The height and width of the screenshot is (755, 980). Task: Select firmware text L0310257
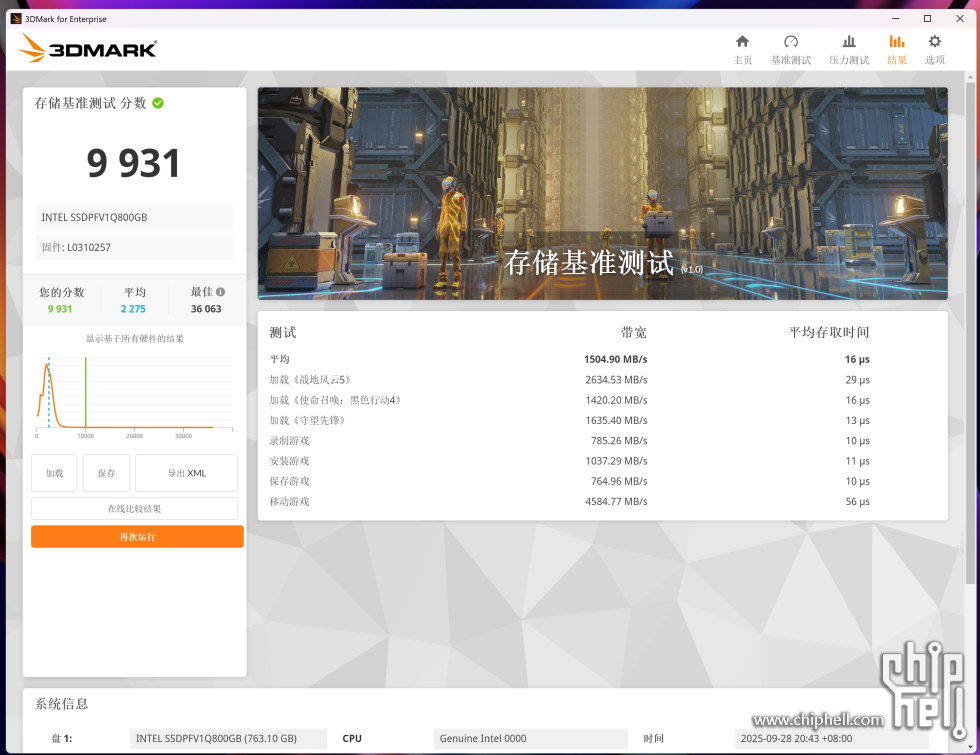click(89, 248)
